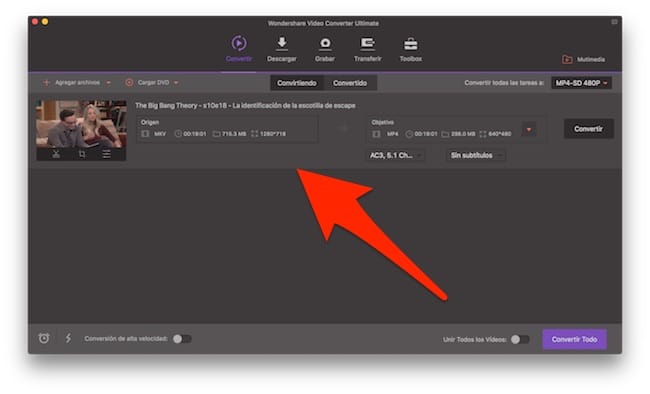Click the Convertir Todo button
This screenshot has width=650, height=394.
[x=575, y=339]
